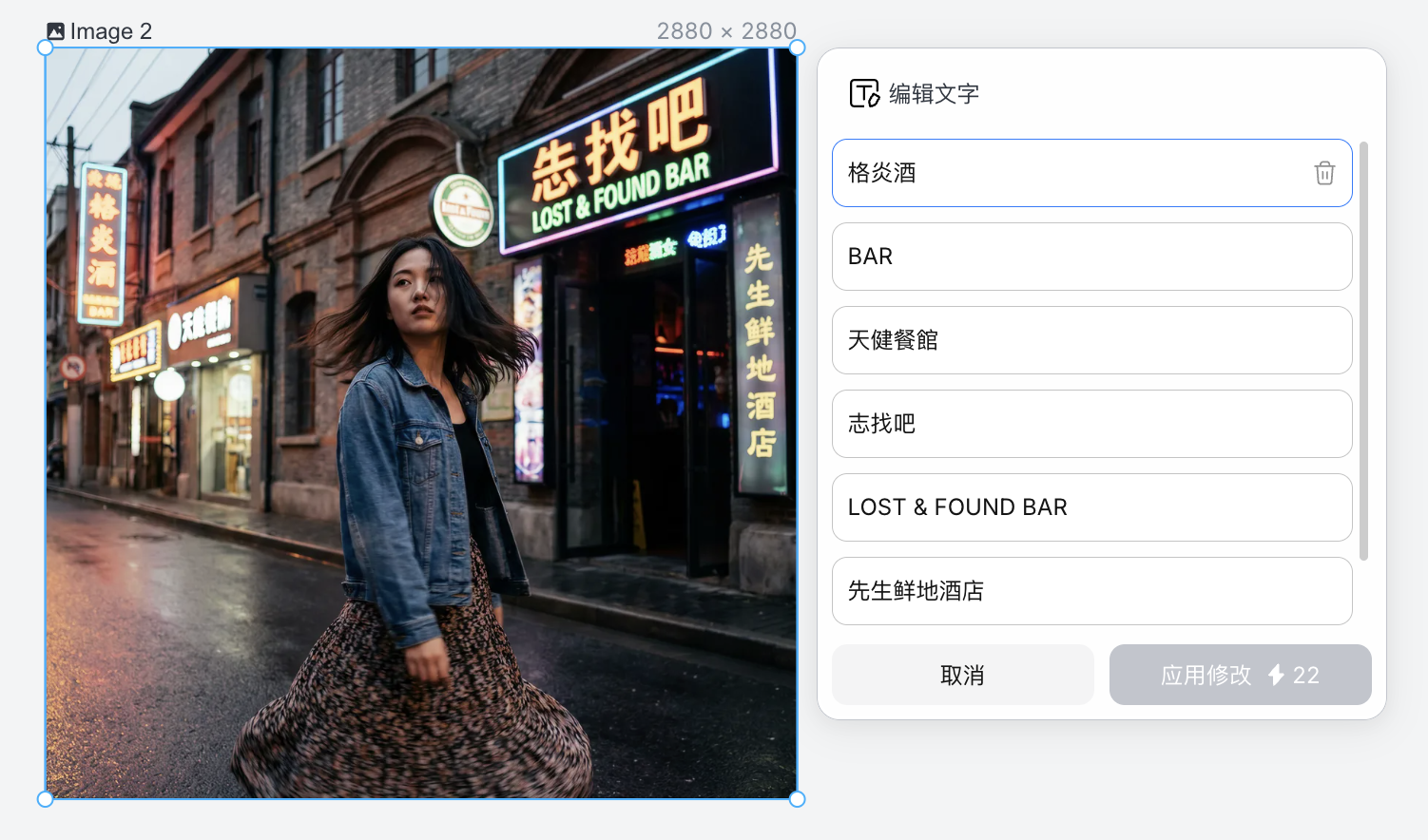The image size is (1428, 840).
Task: Grab the bottom-left corner resize handle
Action: tap(45, 799)
